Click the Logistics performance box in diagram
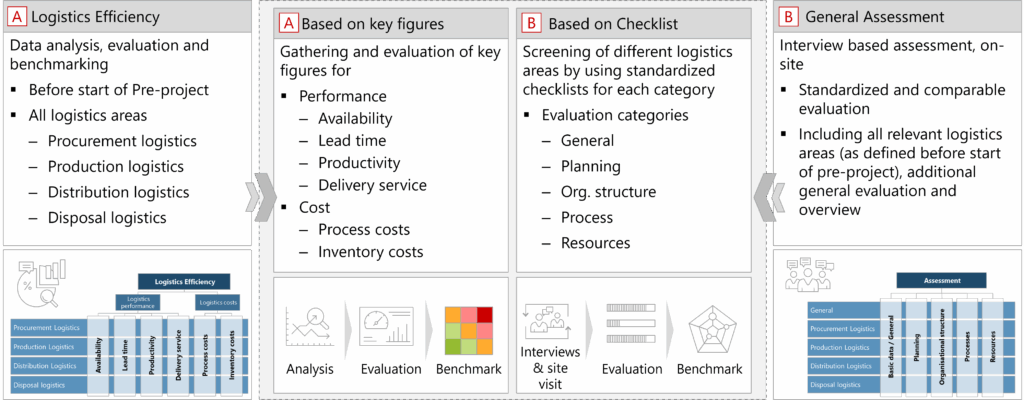Viewport: 1024px width, 400px height. tap(137, 301)
